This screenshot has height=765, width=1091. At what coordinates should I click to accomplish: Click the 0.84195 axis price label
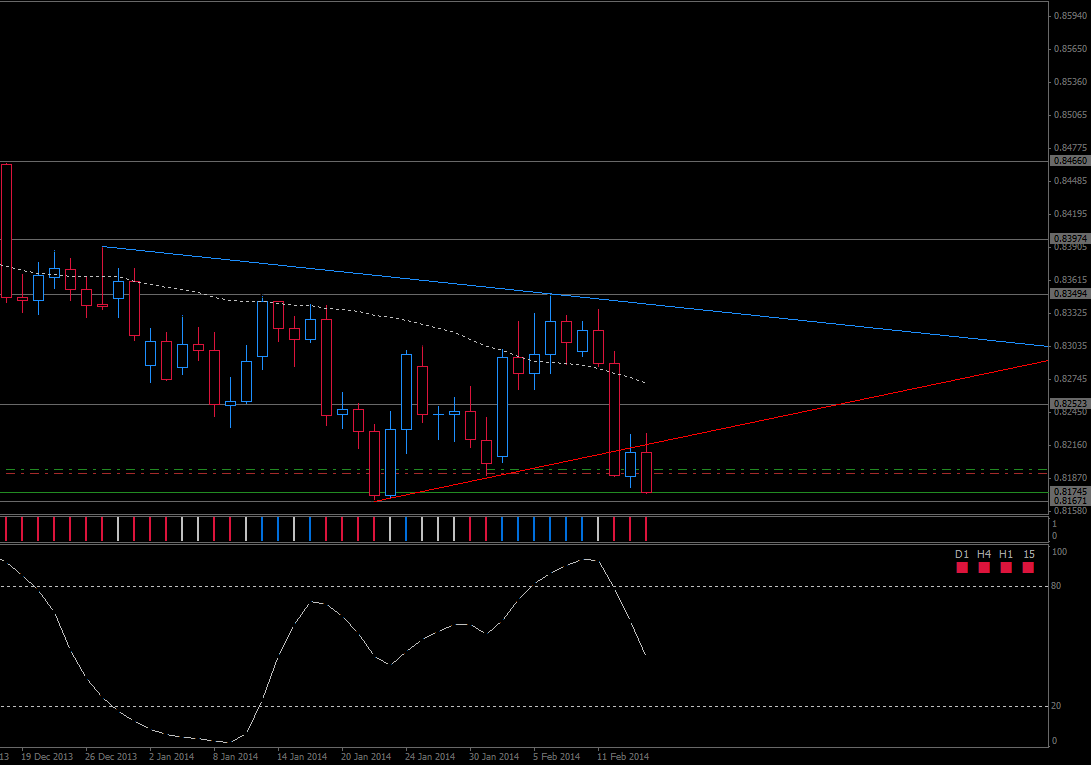pyautogui.click(x=1070, y=214)
